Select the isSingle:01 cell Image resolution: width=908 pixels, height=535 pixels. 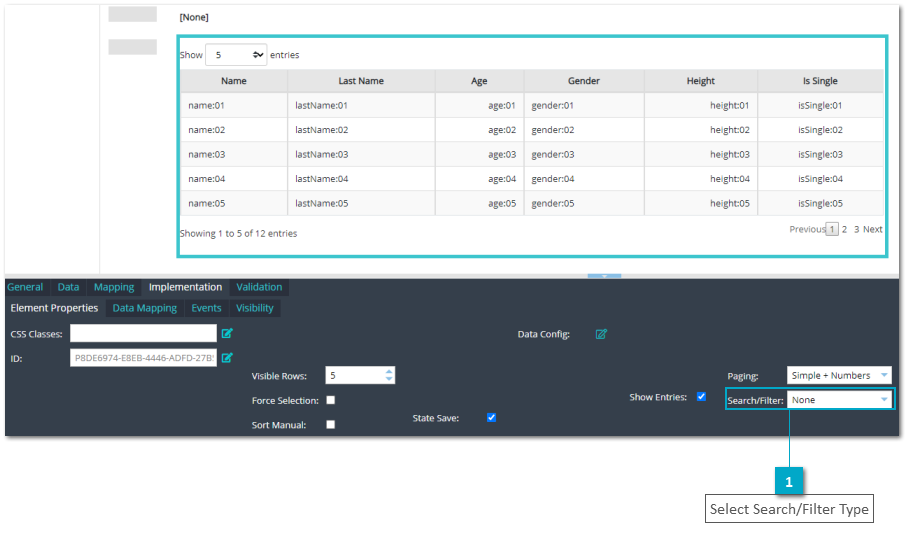(821, 105)
